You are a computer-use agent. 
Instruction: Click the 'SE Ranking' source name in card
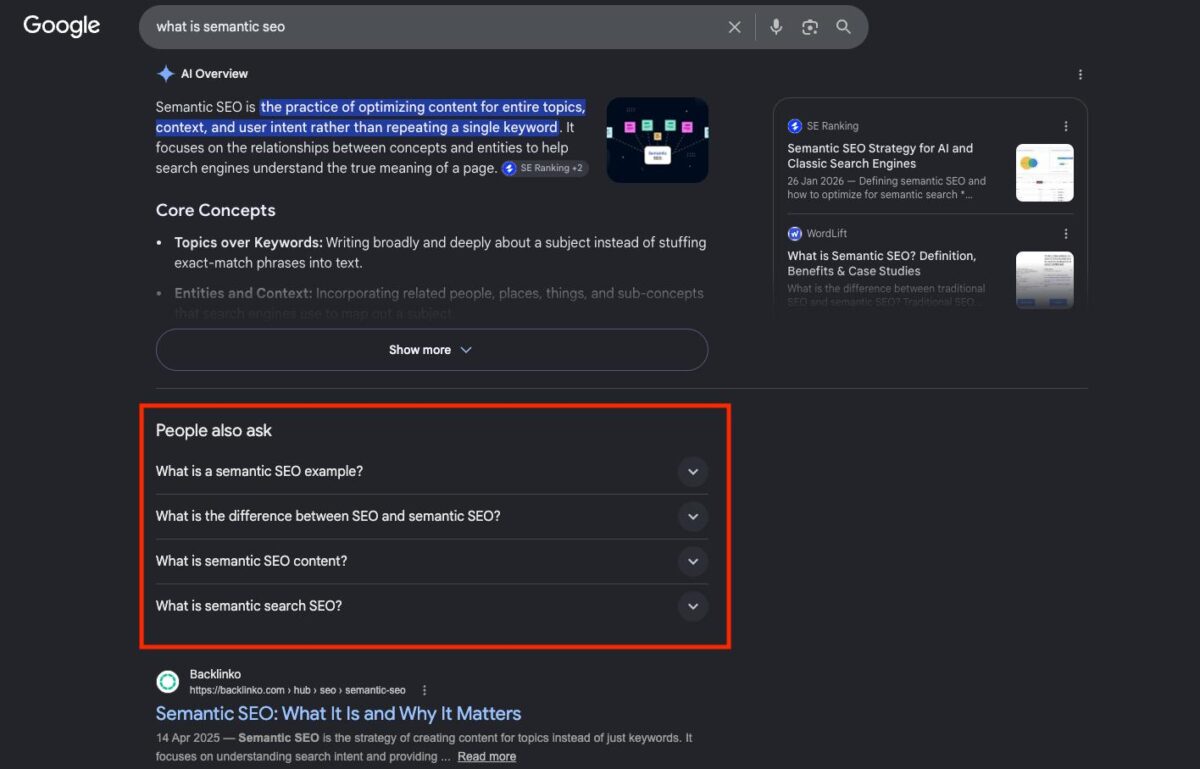tap(833, 126)
